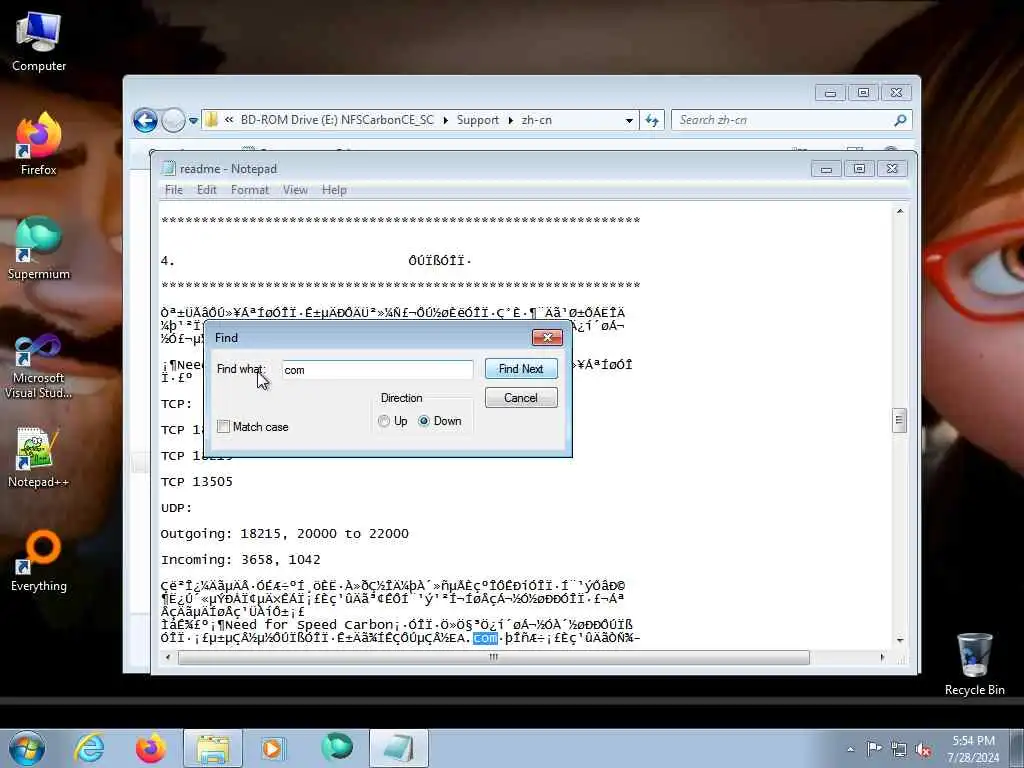Click the 'Incoming: 3658, 1042' line
Image resolution: width=1024 pixels, height=768 pixels.
click(x=240, y=560)
